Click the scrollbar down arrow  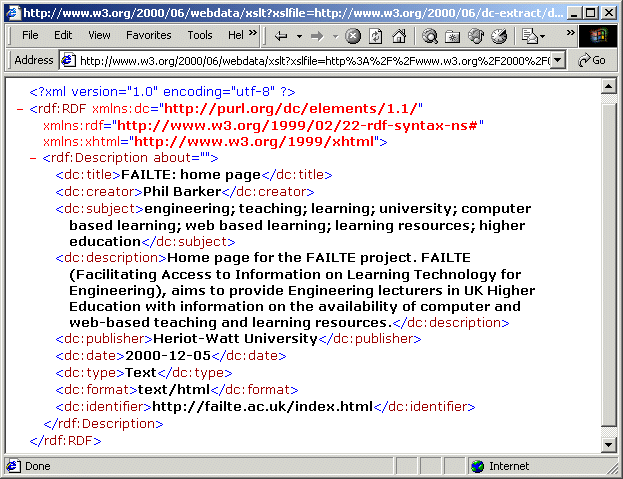(x=609, y=445)
